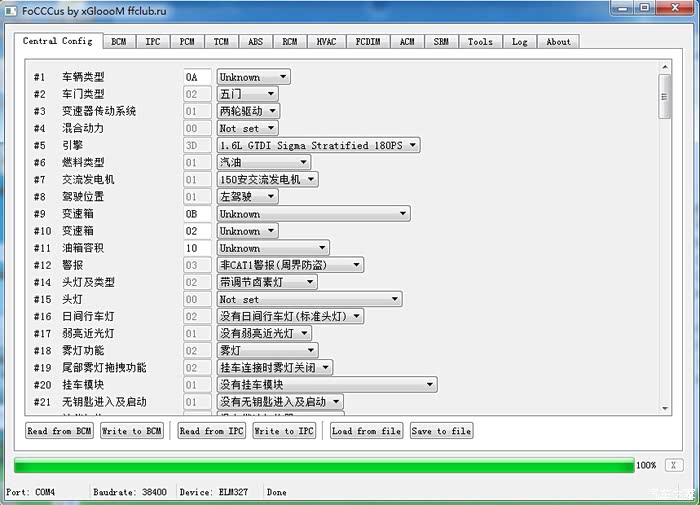Click Read from IPC button

[x=212, y=431]
